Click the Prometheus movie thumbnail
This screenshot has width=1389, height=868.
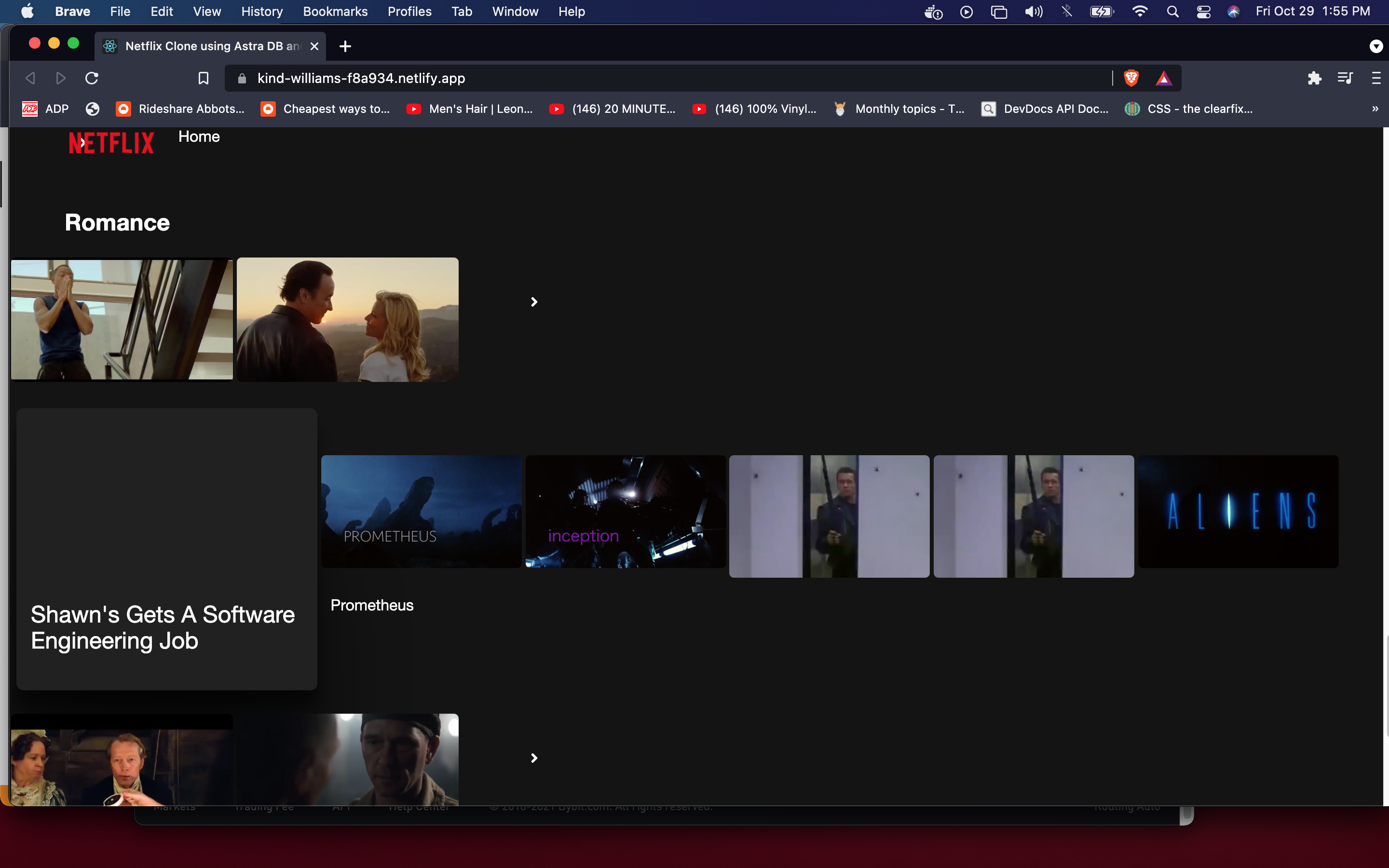[421, 512]
